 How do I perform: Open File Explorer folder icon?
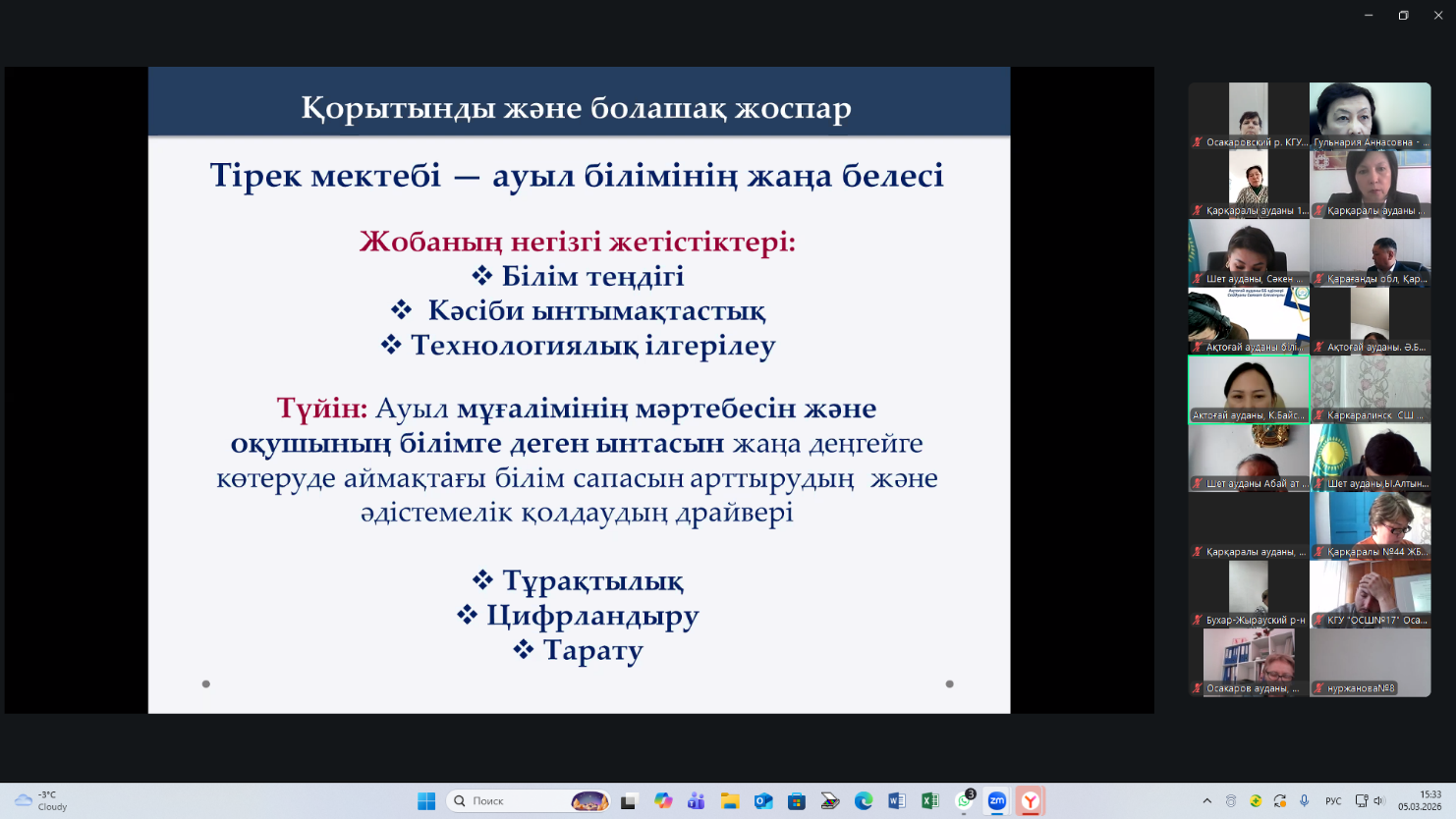tap(729, 801)
